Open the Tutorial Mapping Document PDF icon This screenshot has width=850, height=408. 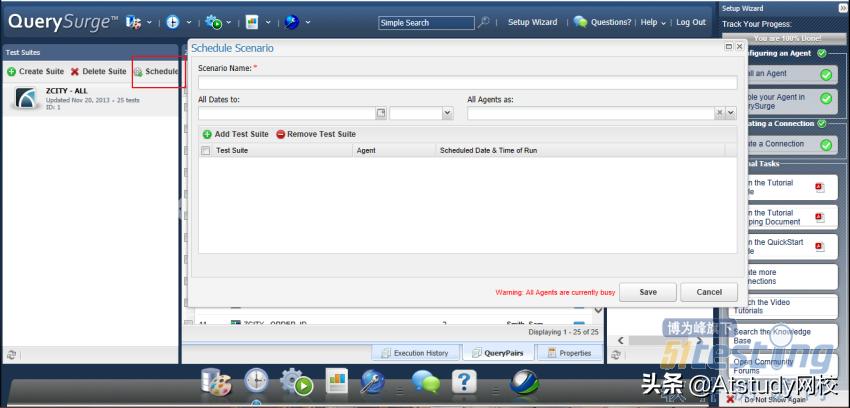[820, 217]
